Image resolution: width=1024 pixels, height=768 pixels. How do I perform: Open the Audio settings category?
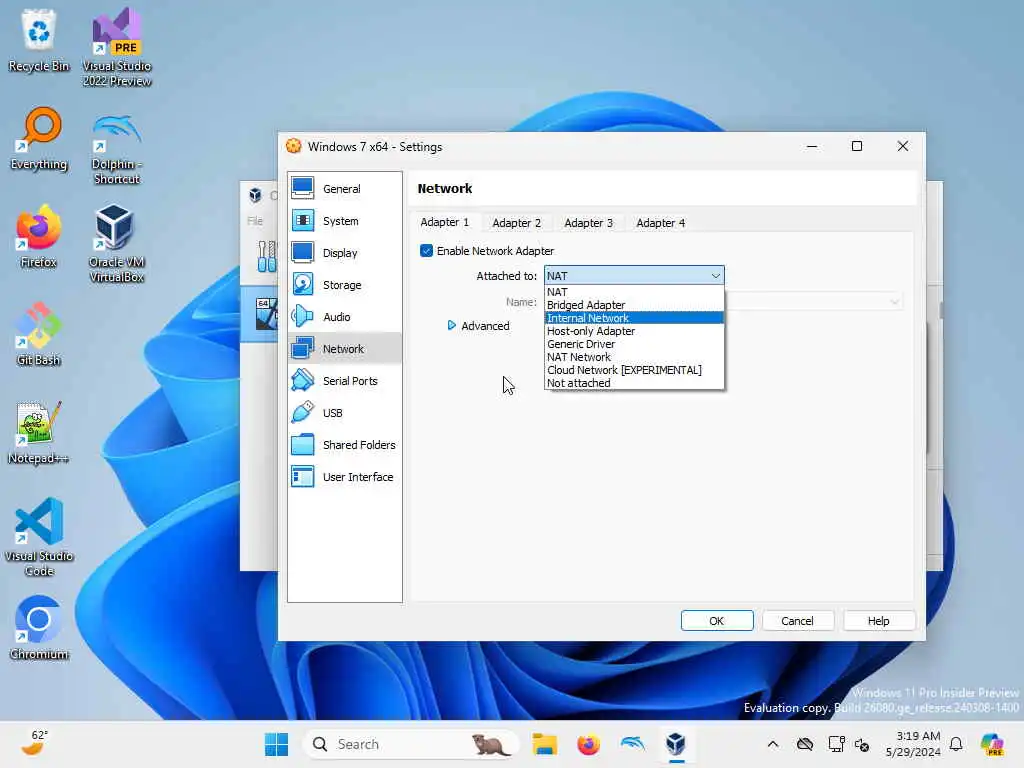click(344, 317)
